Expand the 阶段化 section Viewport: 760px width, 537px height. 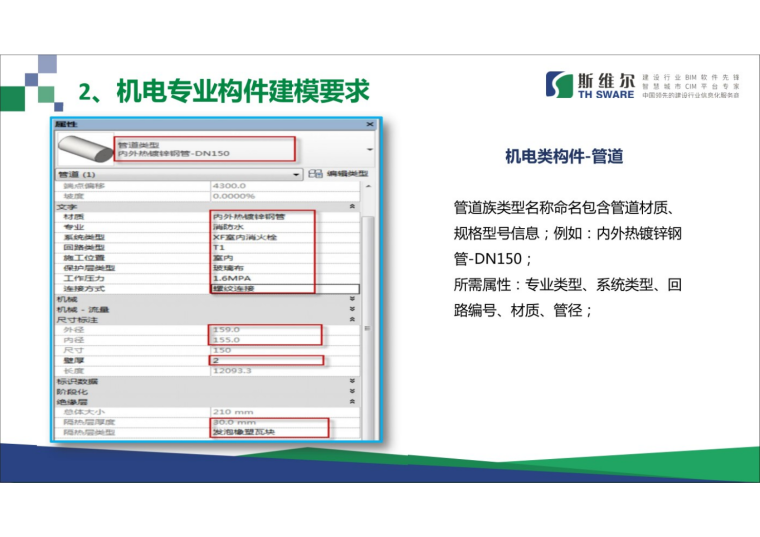click(351, 391)
